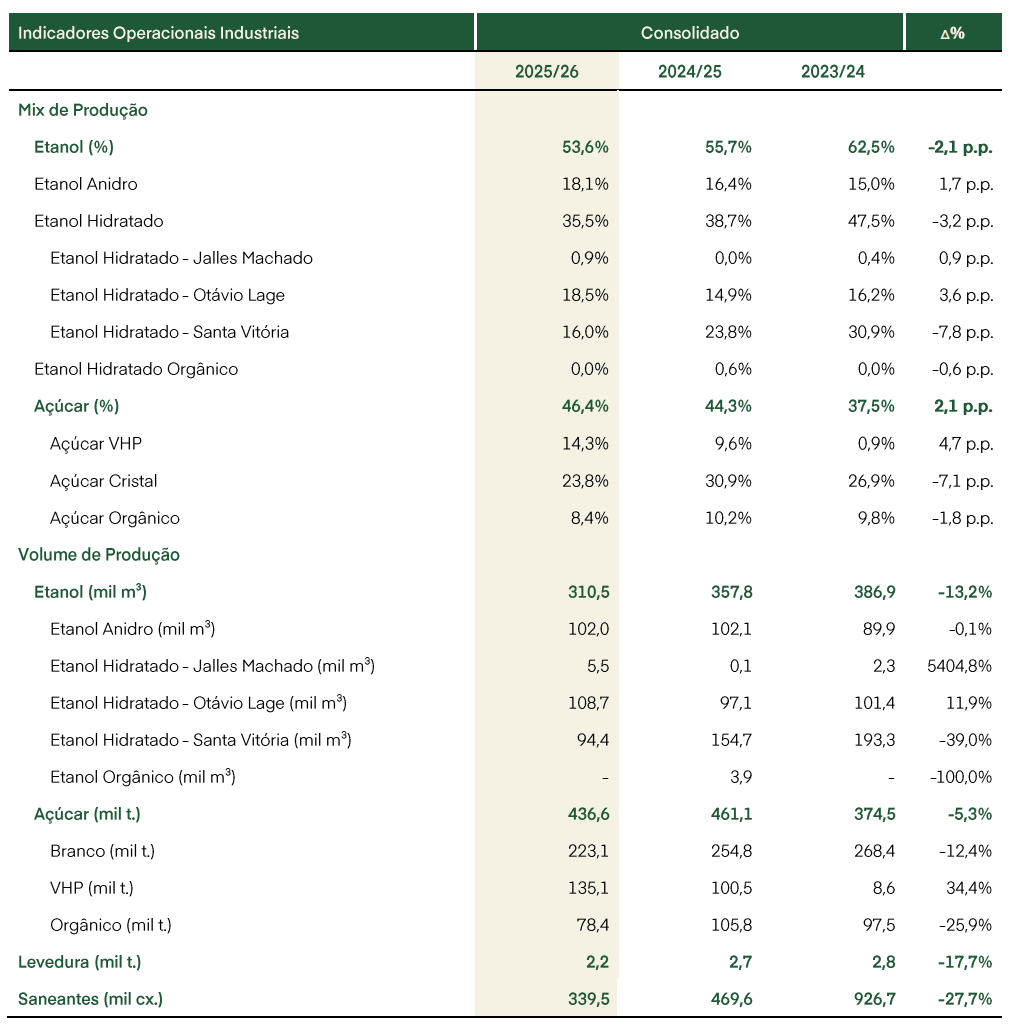The height and width of the screenshot is (1029, 1010).
Task: Click the 436,6 sugar volume value
Action: pos(589,814)
